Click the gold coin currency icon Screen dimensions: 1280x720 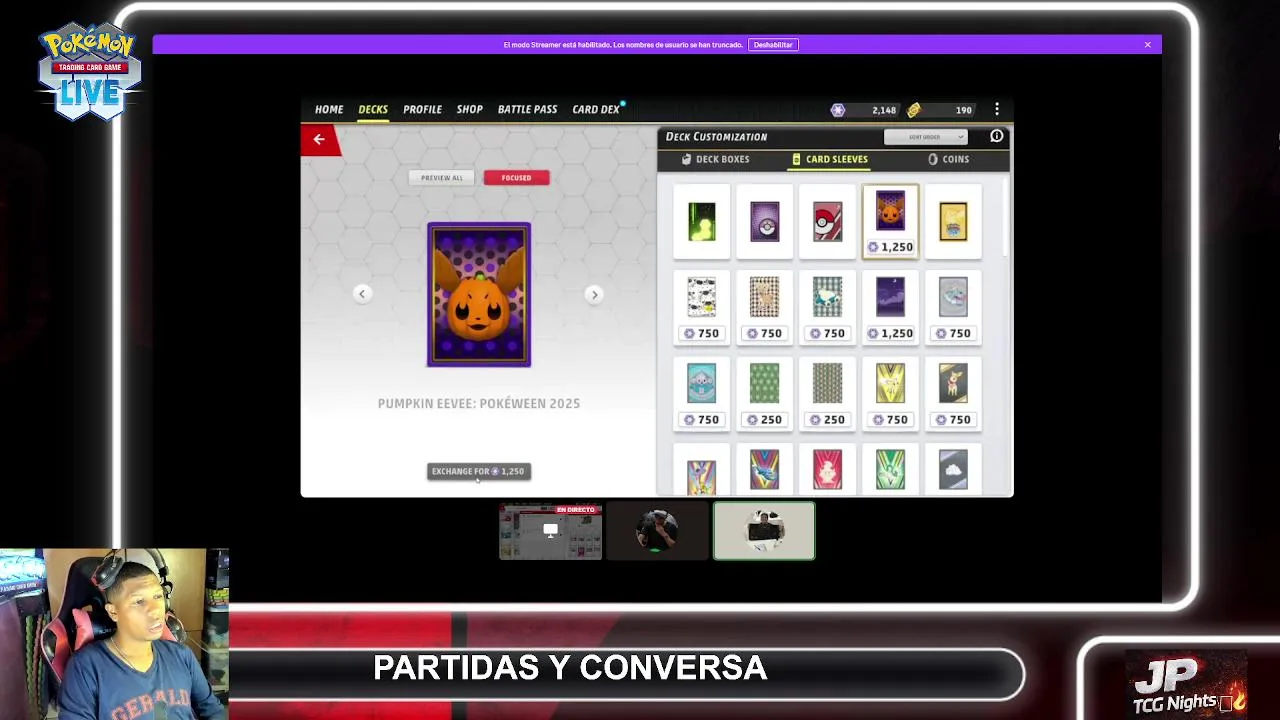(913, 110)
